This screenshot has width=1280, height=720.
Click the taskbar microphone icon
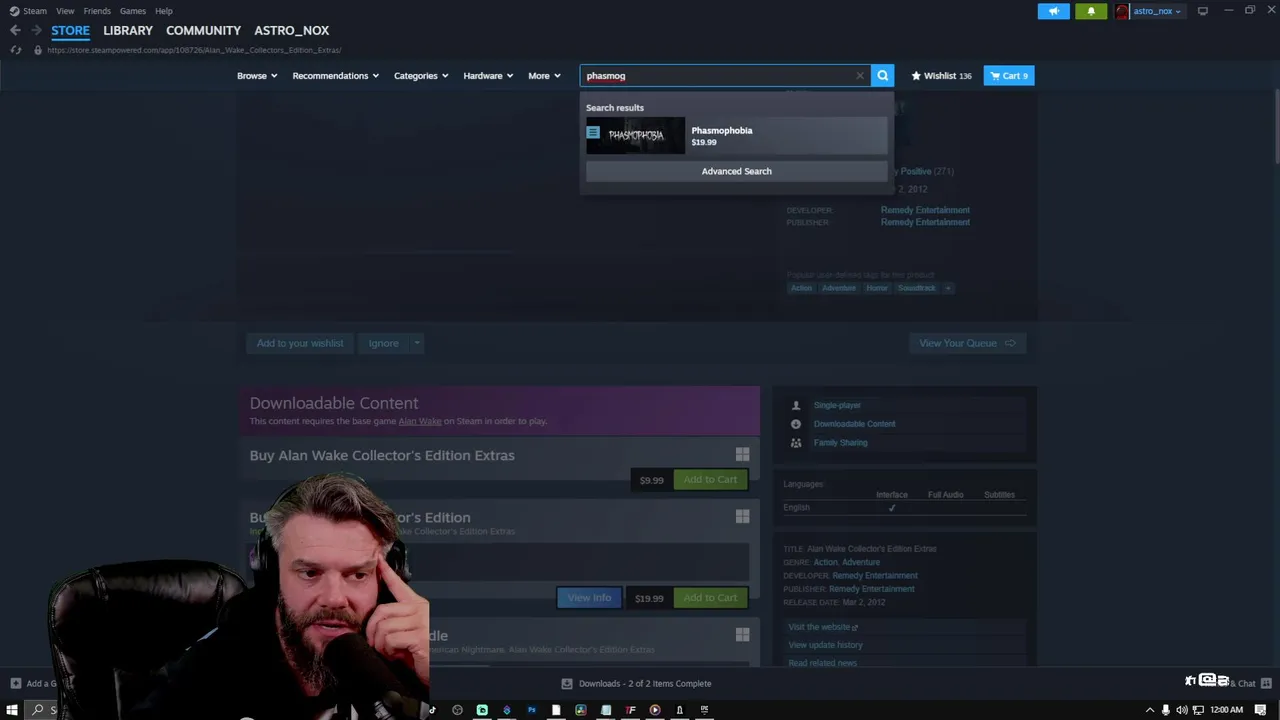1165,710
